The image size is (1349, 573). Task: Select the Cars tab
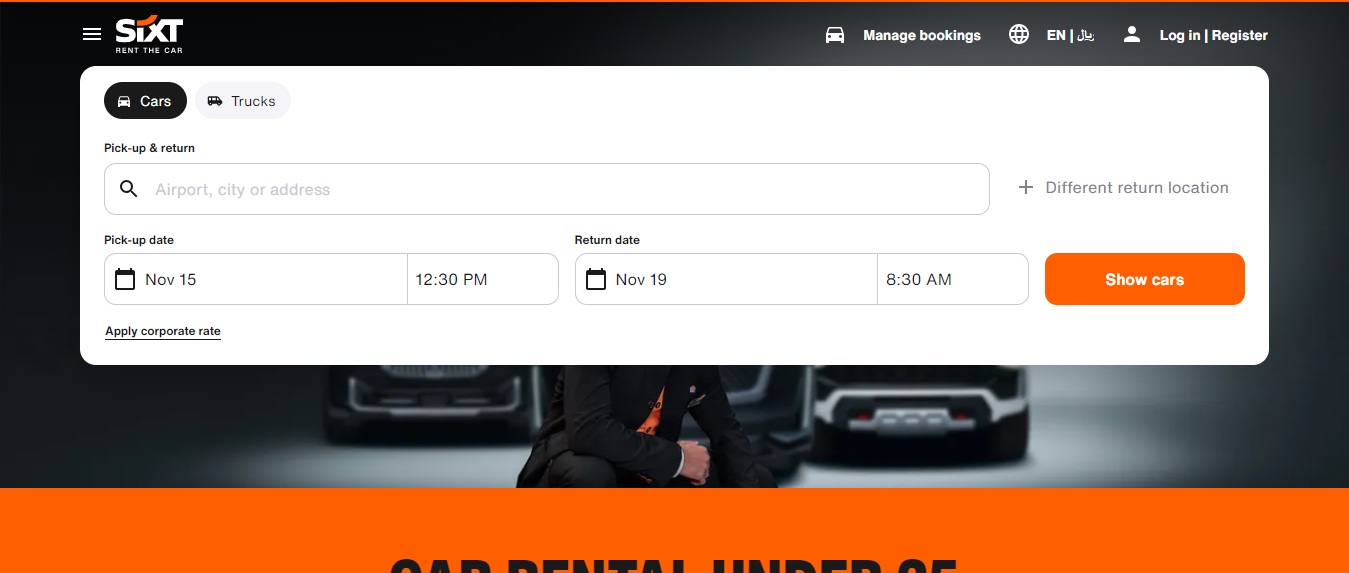point(145,101)
